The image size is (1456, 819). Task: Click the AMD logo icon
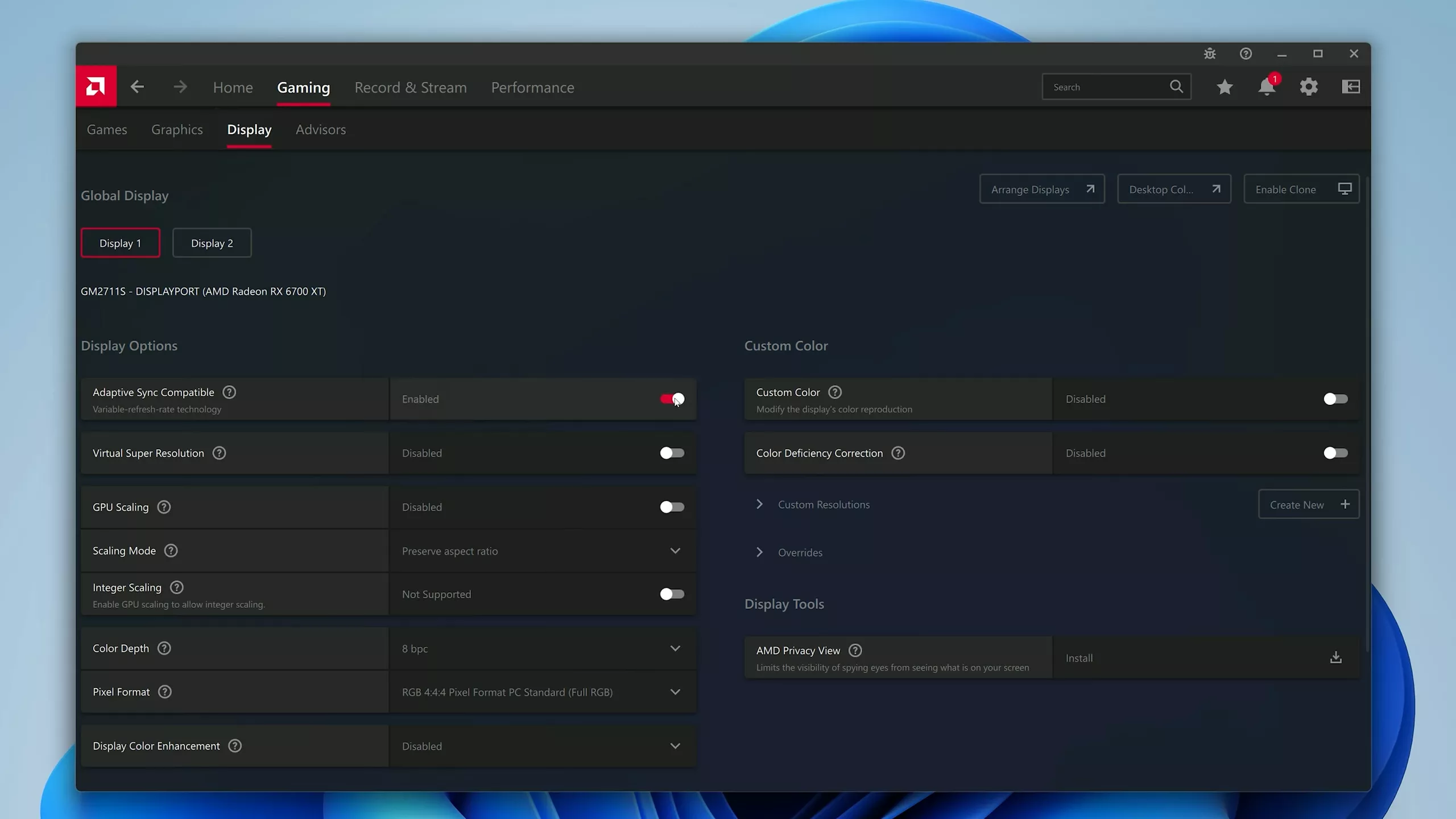tap(96, 86)
